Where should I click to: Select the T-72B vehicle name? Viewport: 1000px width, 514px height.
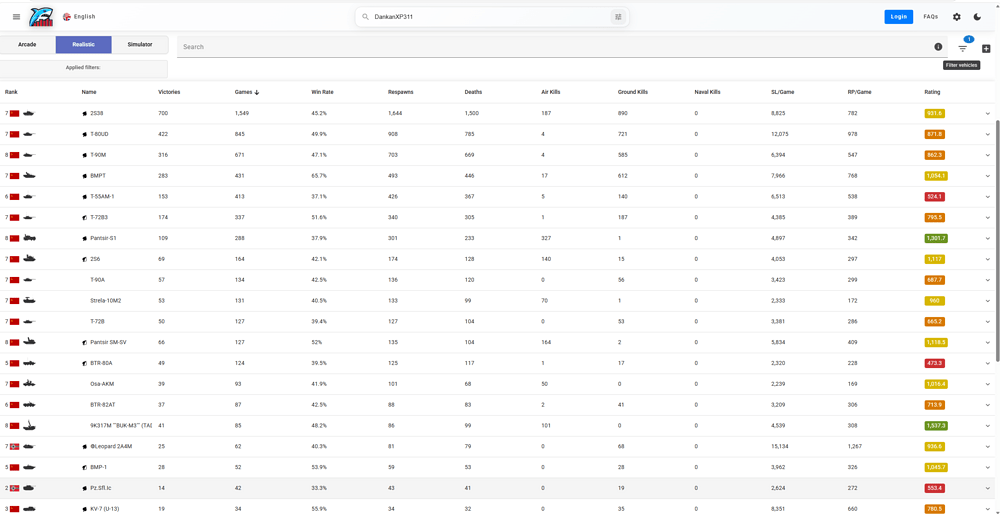tap(98, 321)
